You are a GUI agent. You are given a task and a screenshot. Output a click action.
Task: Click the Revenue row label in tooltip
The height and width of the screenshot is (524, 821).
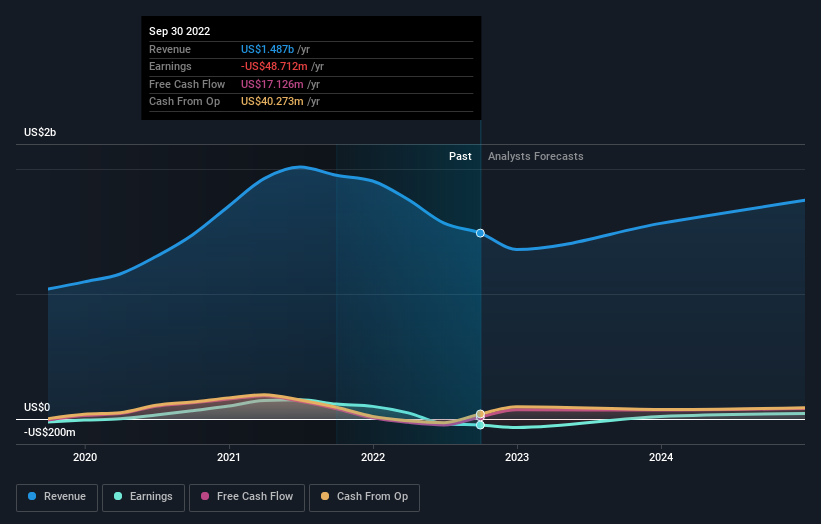[x=170, y=49]
